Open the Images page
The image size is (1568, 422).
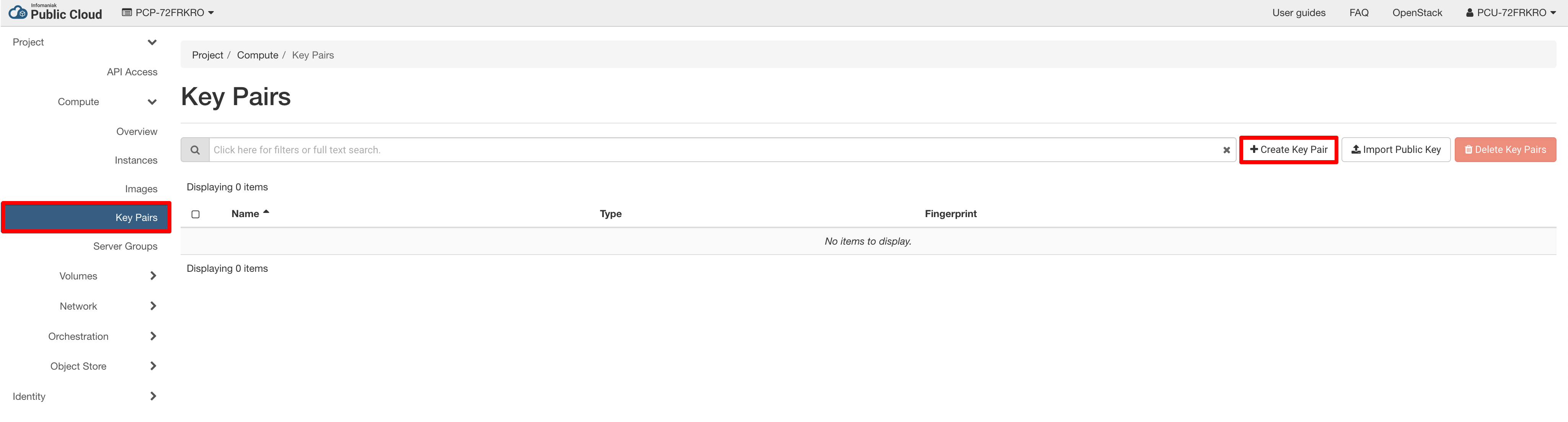pos(141,189)
